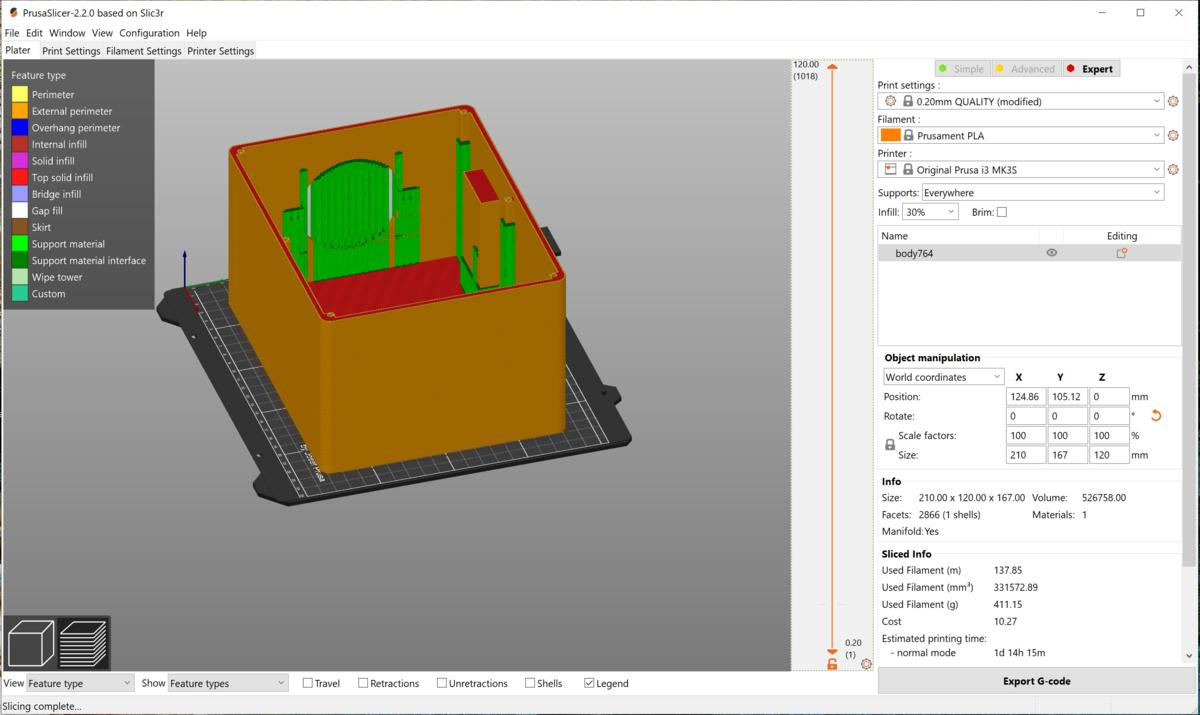Open the Configuration menu
Screen dimensions: 1200x715
click(x=149, y=33)
